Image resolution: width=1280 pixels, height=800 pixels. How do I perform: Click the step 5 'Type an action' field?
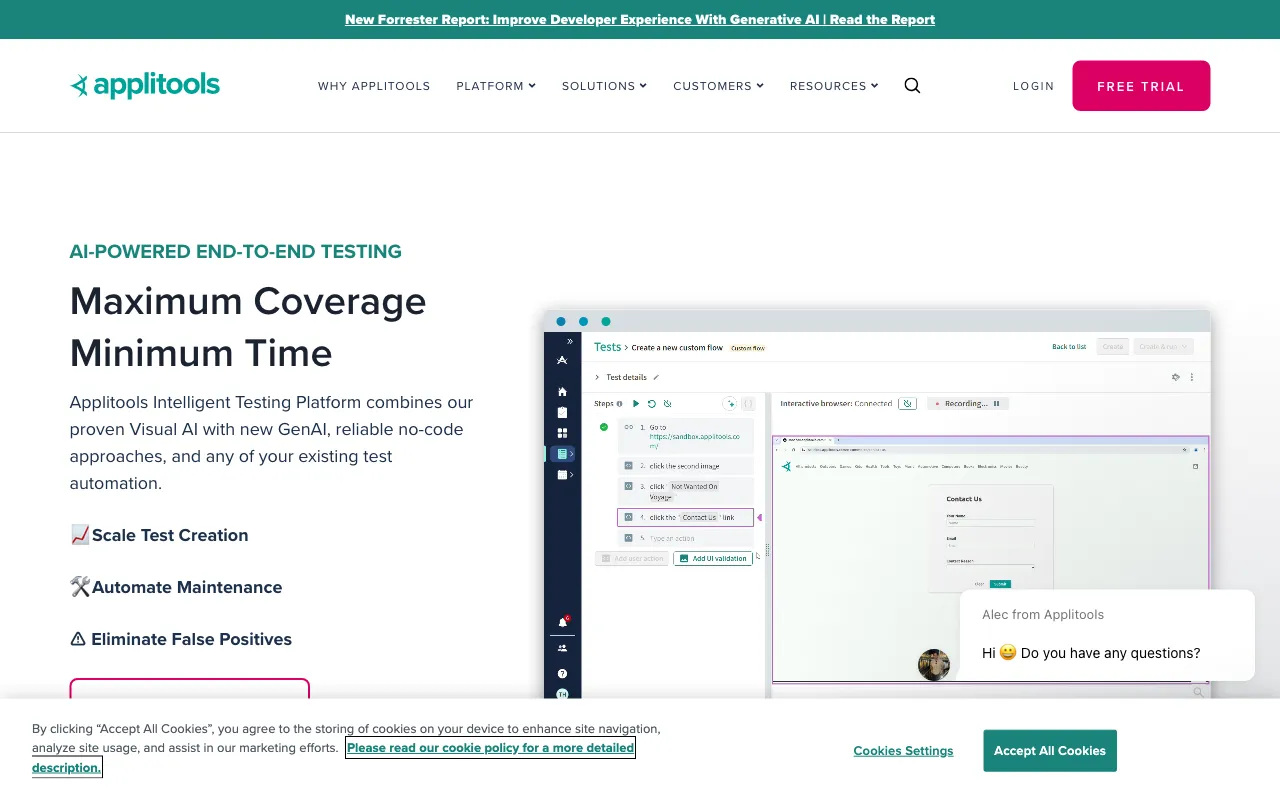coord(685,538)
